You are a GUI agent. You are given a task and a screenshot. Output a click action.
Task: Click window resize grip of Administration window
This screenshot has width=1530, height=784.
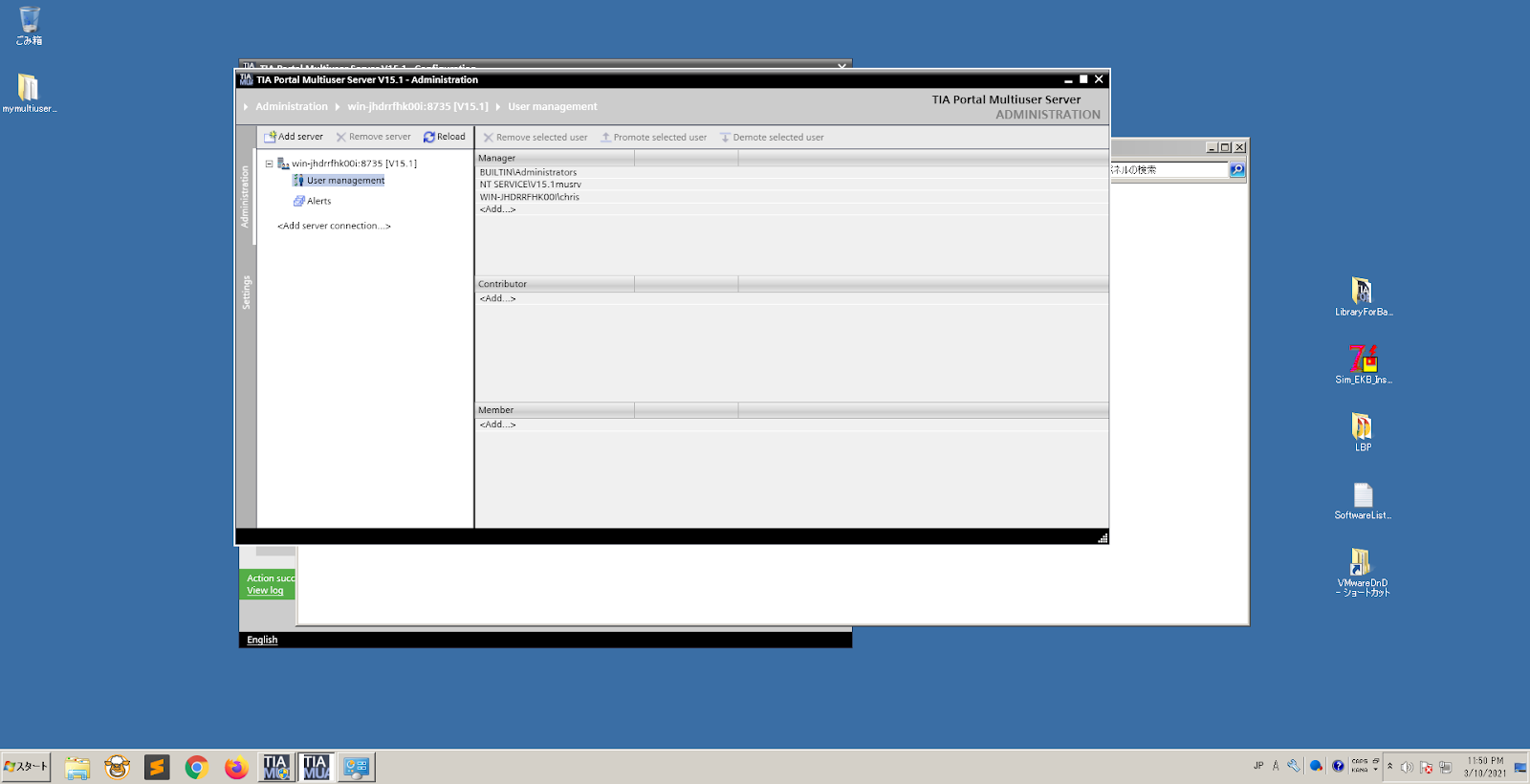point(1103,538)
